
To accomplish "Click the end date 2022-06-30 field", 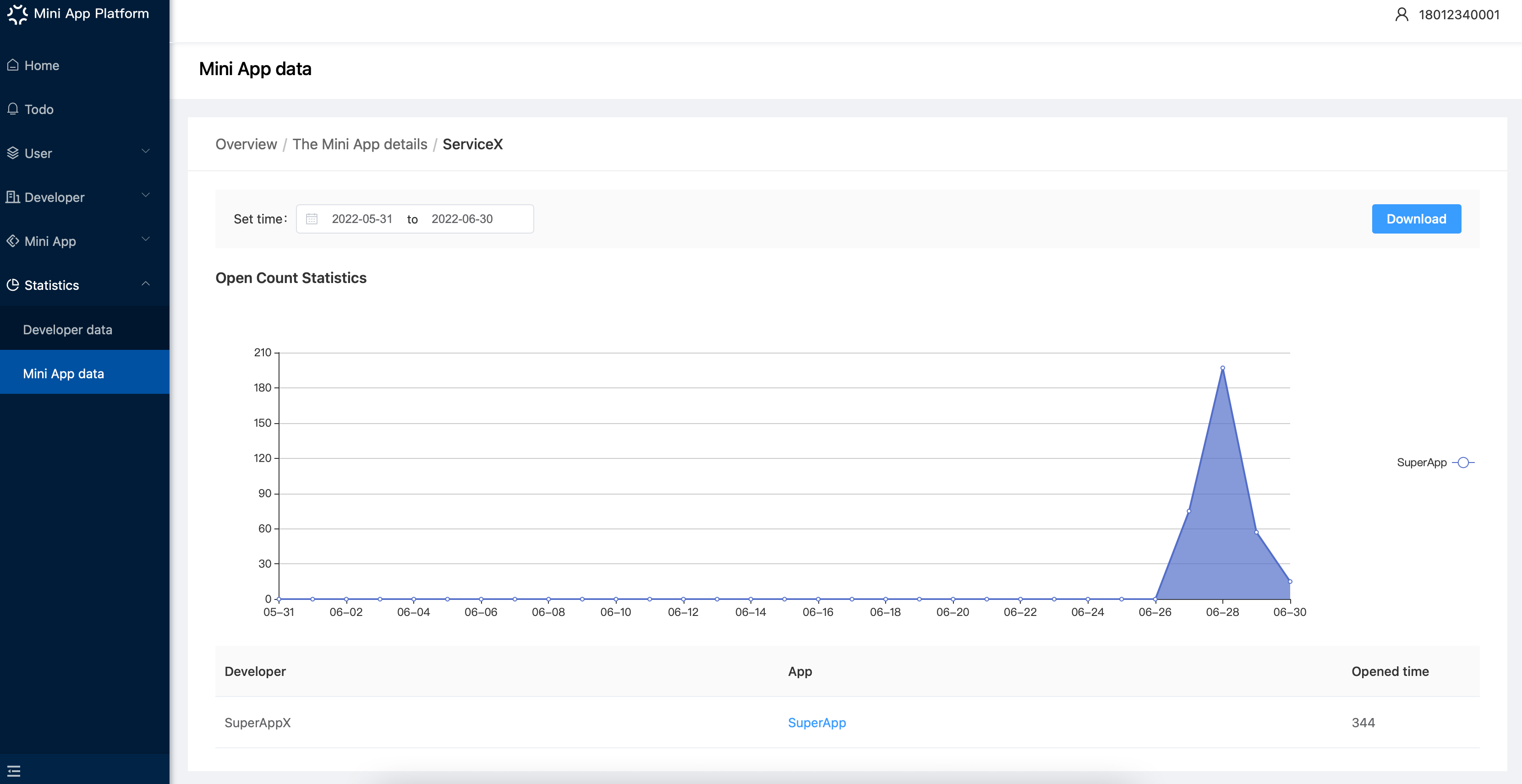I will point(461,219).
